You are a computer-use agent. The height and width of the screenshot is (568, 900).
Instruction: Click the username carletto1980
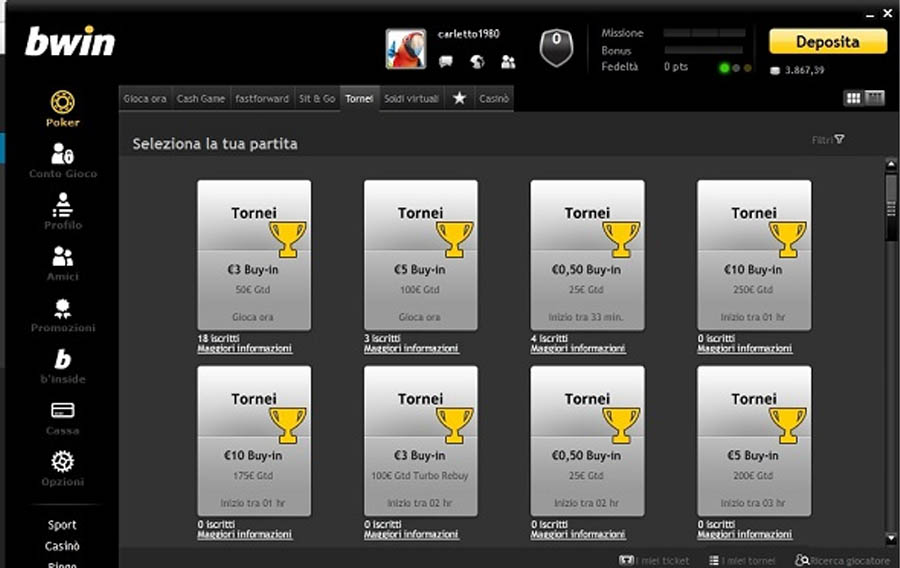point(468,34)
